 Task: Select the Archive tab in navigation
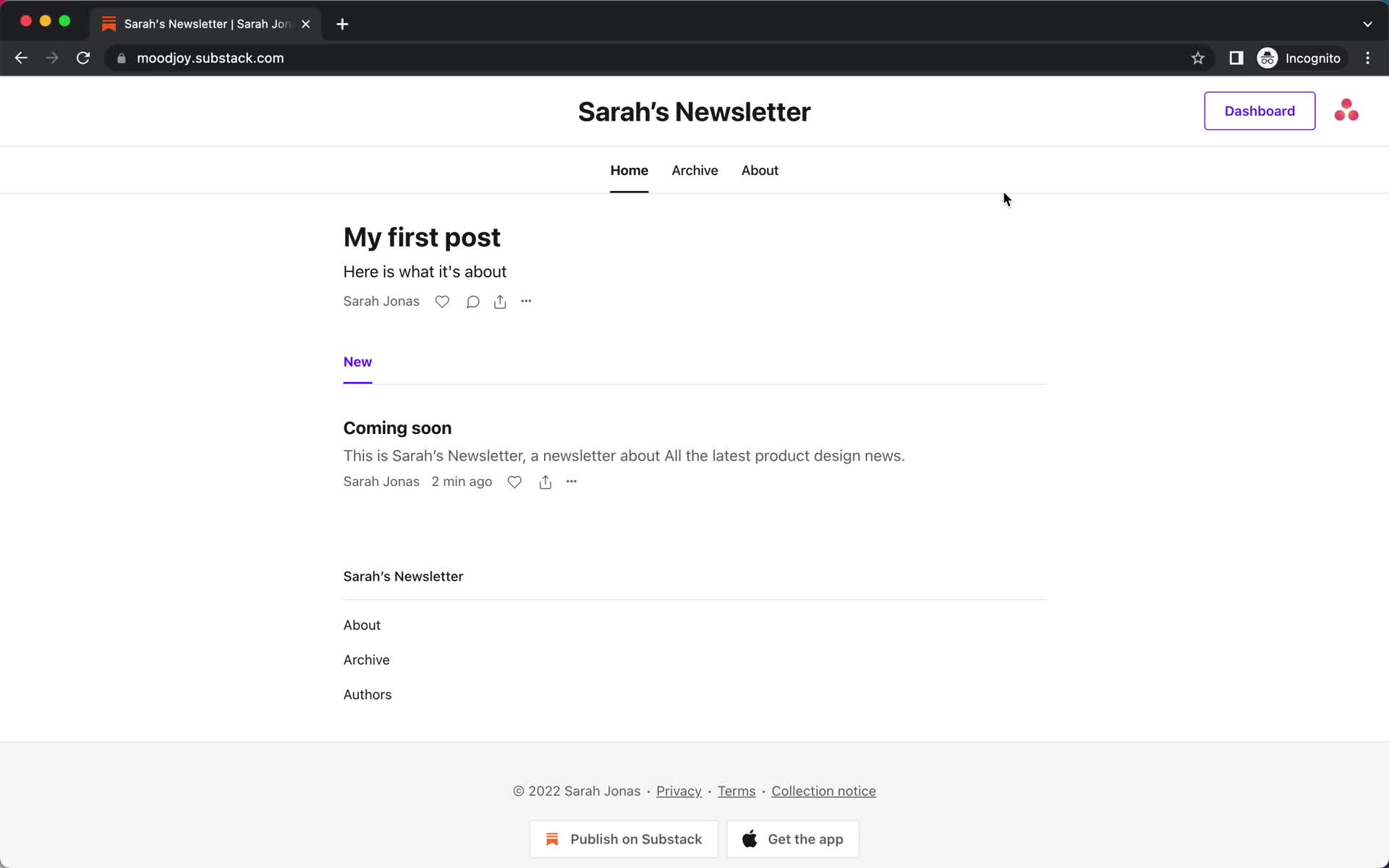(694, 170)
